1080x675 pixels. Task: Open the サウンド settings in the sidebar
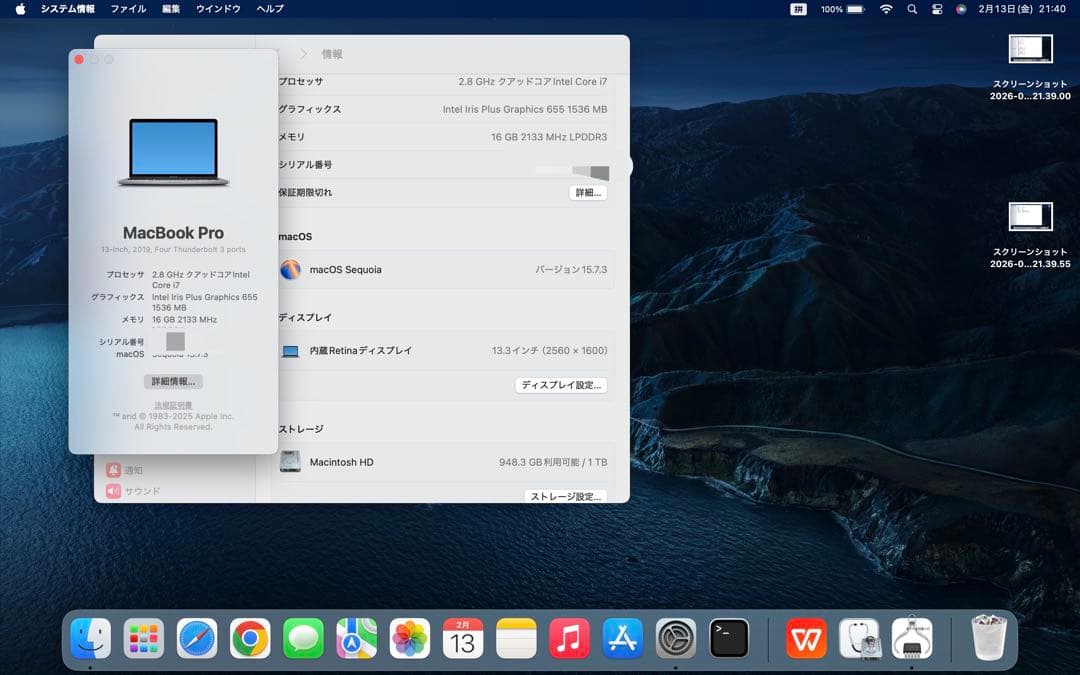(x=143, y=490)
